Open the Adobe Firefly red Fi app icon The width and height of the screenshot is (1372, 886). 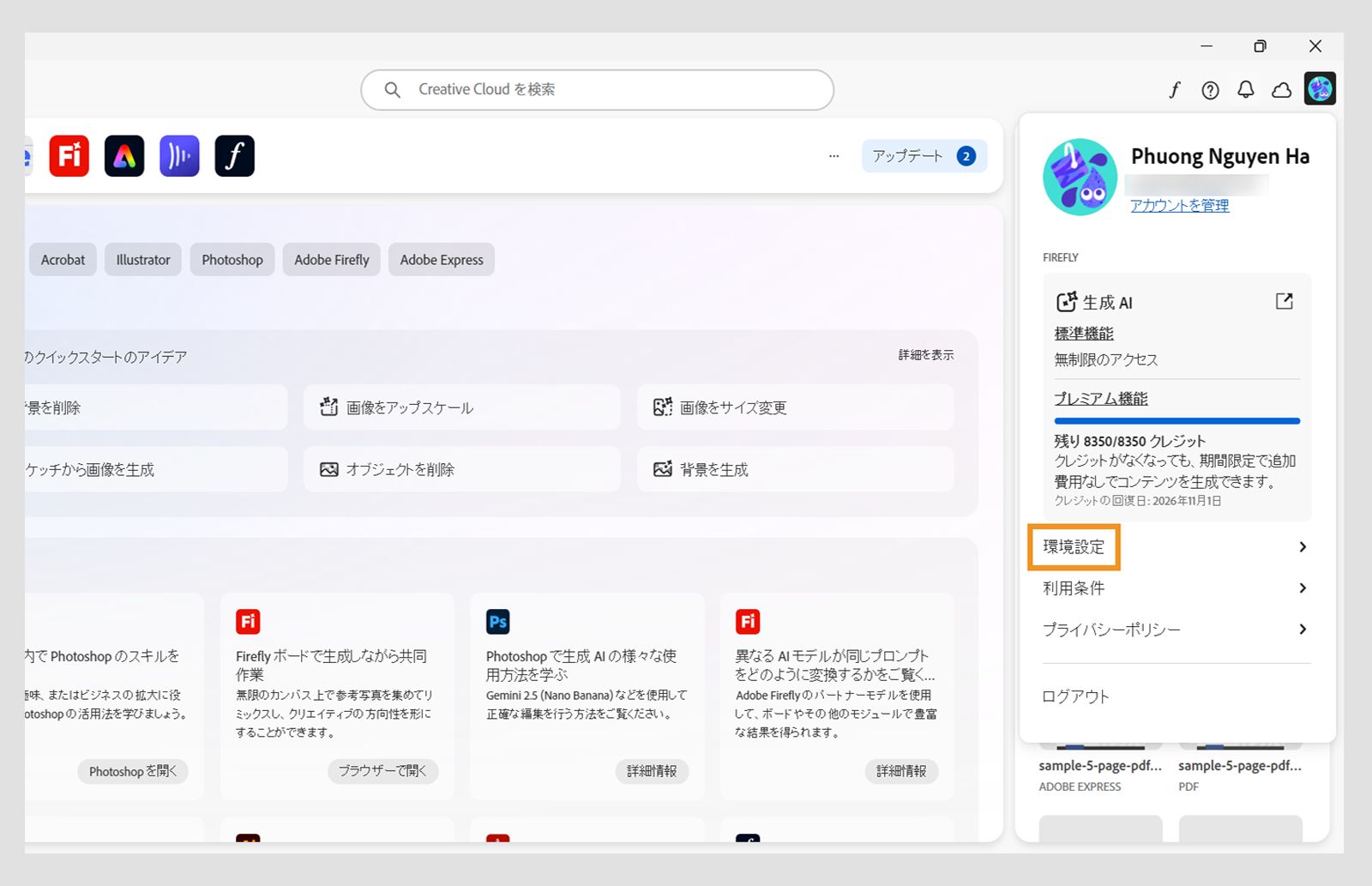click(69, 156)
